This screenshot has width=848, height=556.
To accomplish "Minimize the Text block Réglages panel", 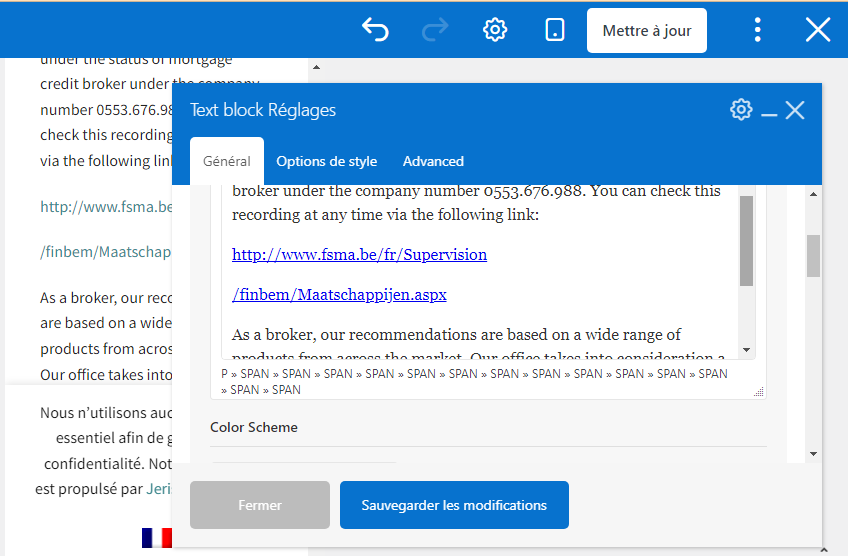I will click(x=769, y=114).
